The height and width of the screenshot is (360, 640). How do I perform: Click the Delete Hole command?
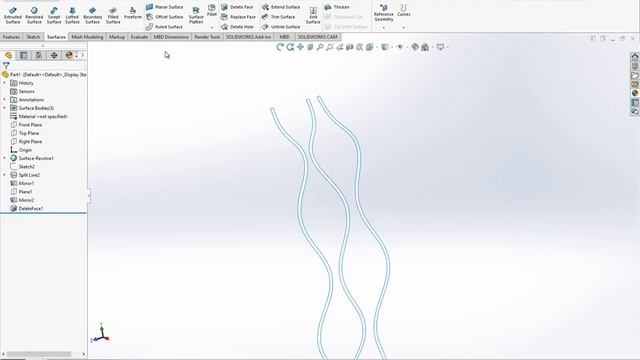coord(237,27)
